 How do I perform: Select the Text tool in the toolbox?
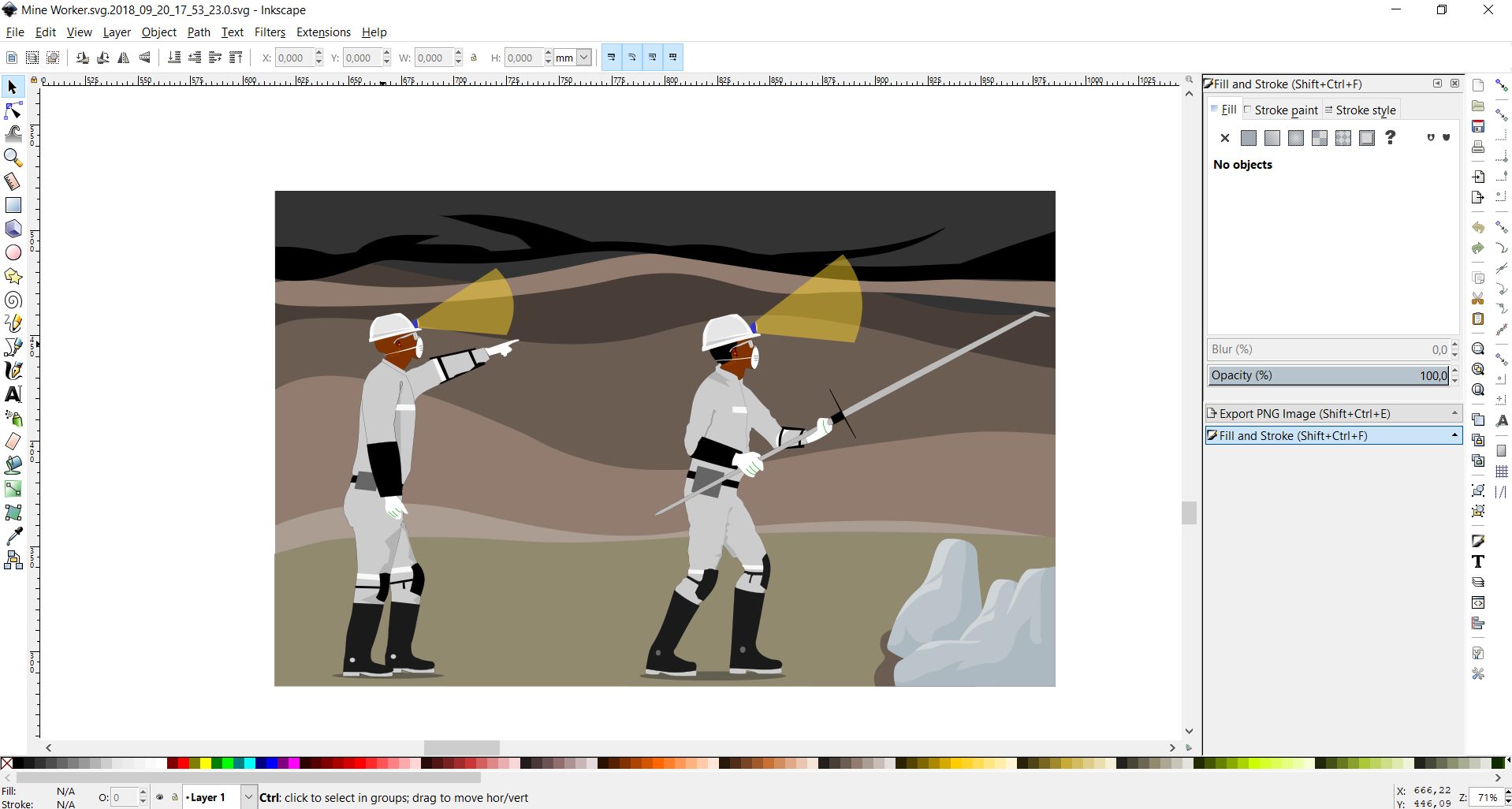(x=13, y=395)
